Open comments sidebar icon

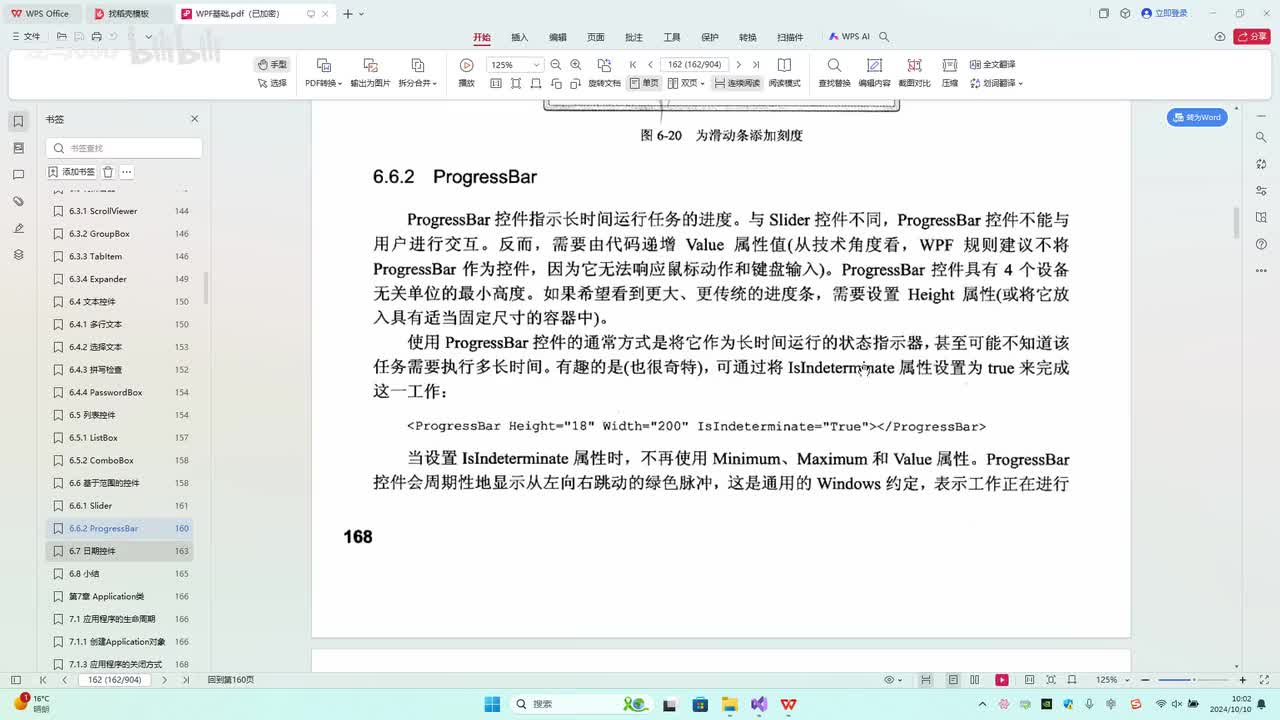[18, 175]
